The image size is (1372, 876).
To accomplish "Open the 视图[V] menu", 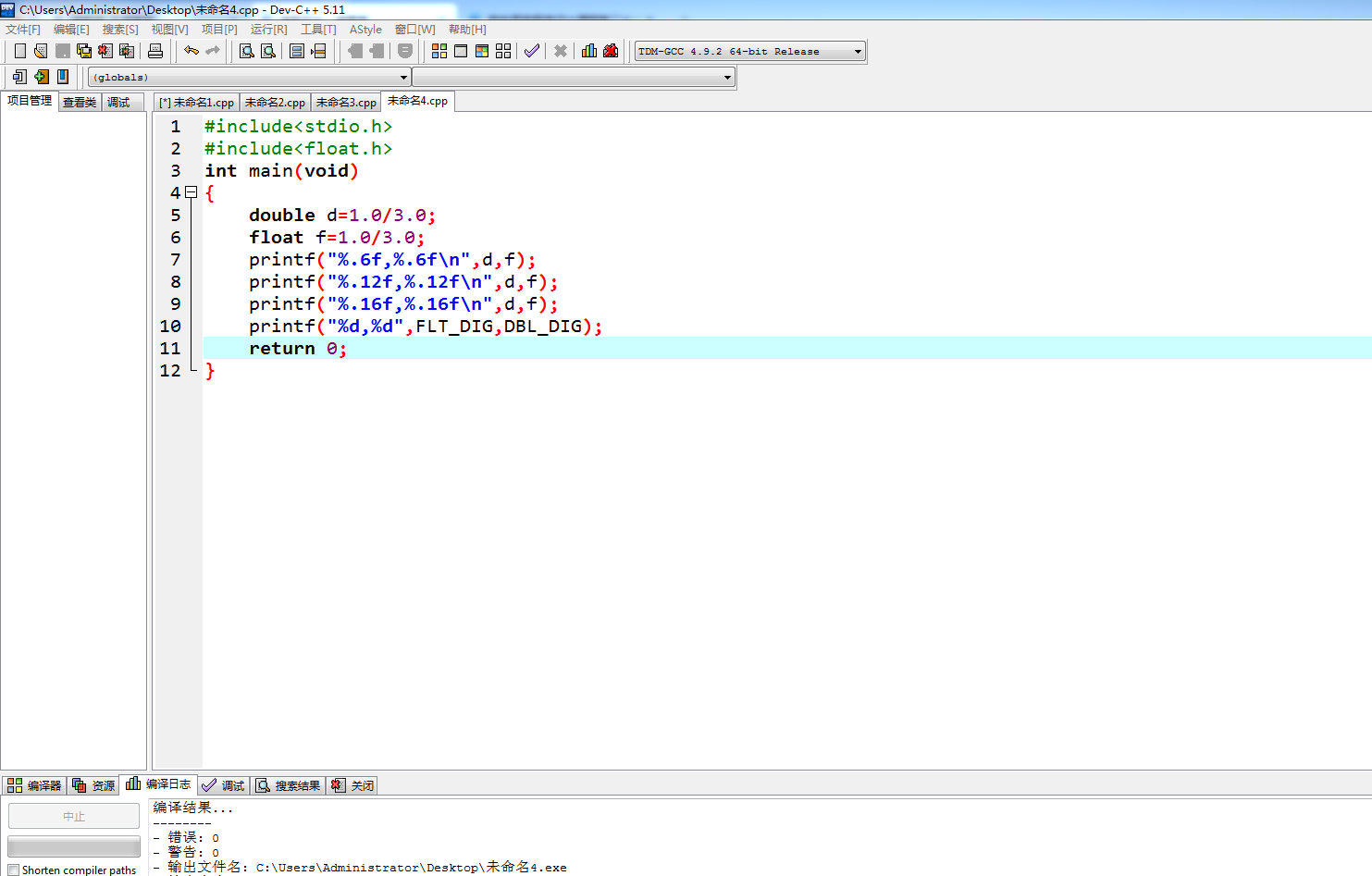I will coord(169,30).
